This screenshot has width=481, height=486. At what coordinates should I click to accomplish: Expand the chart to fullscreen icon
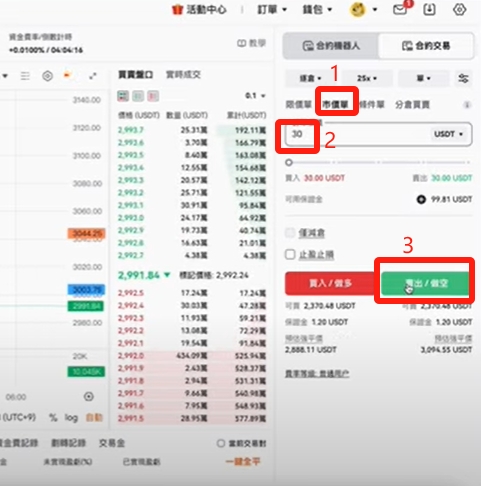click(93, 76)
